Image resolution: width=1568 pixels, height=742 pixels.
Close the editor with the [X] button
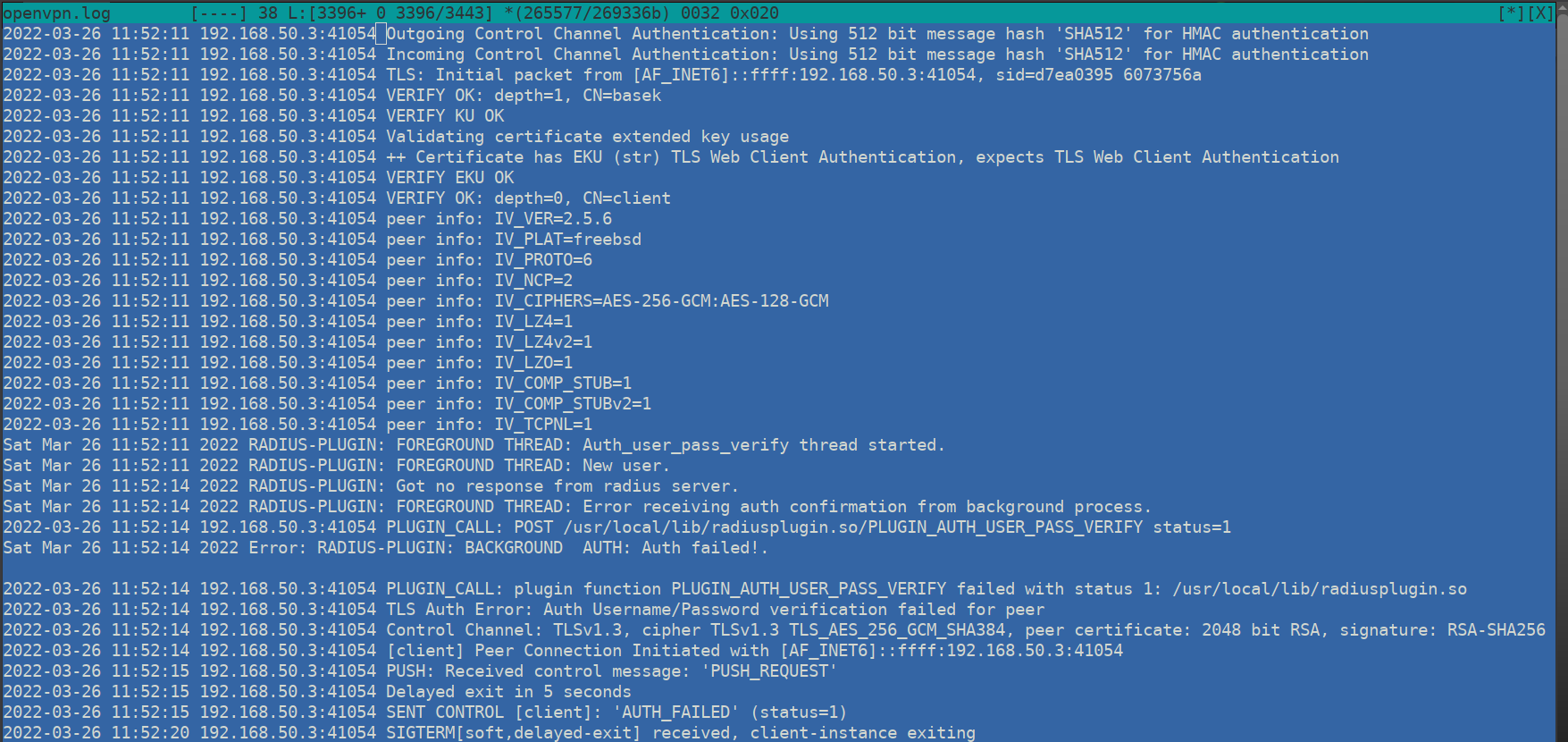coord(1541,13)
